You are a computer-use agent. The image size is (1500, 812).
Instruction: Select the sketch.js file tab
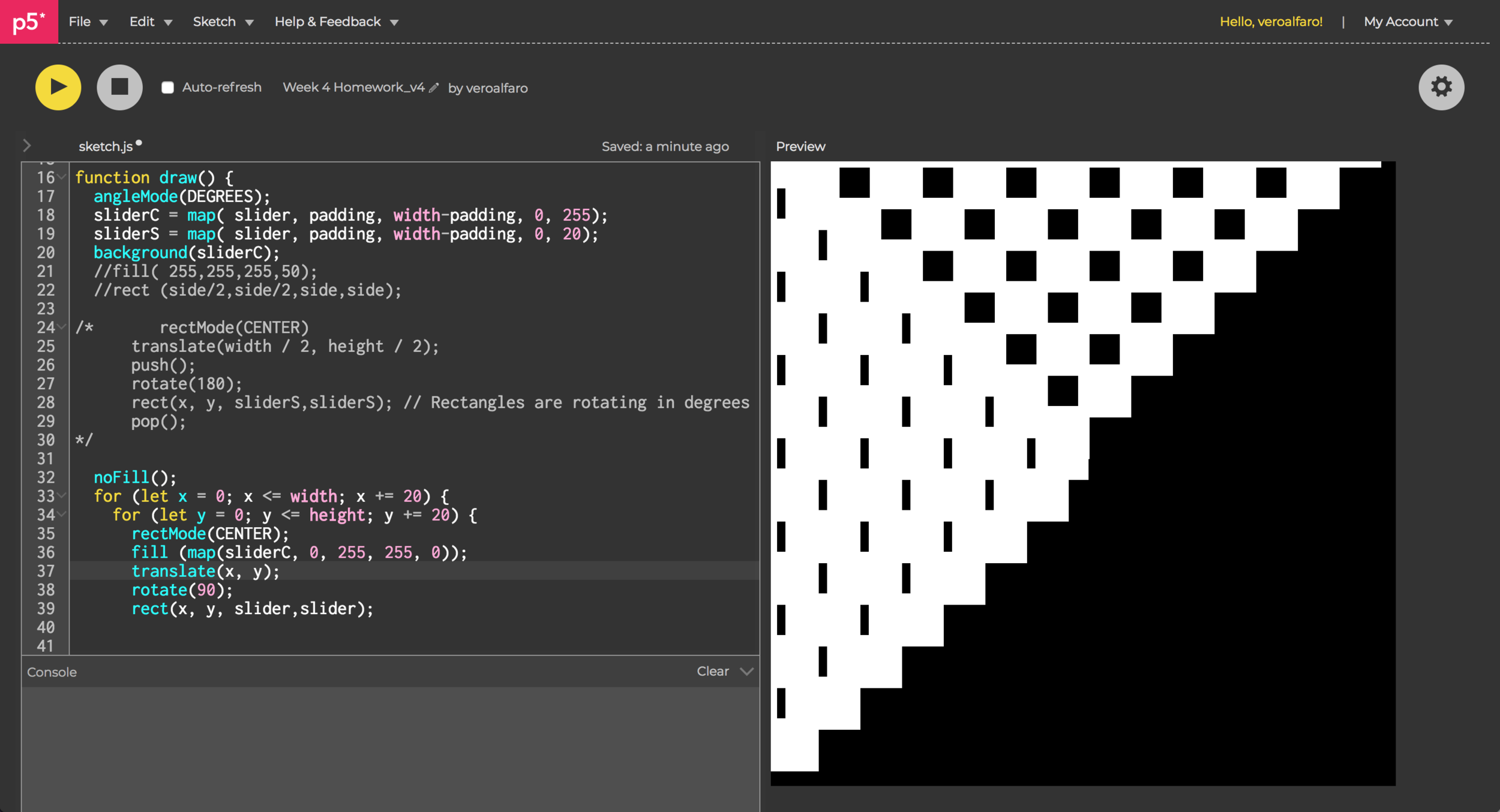106,146
